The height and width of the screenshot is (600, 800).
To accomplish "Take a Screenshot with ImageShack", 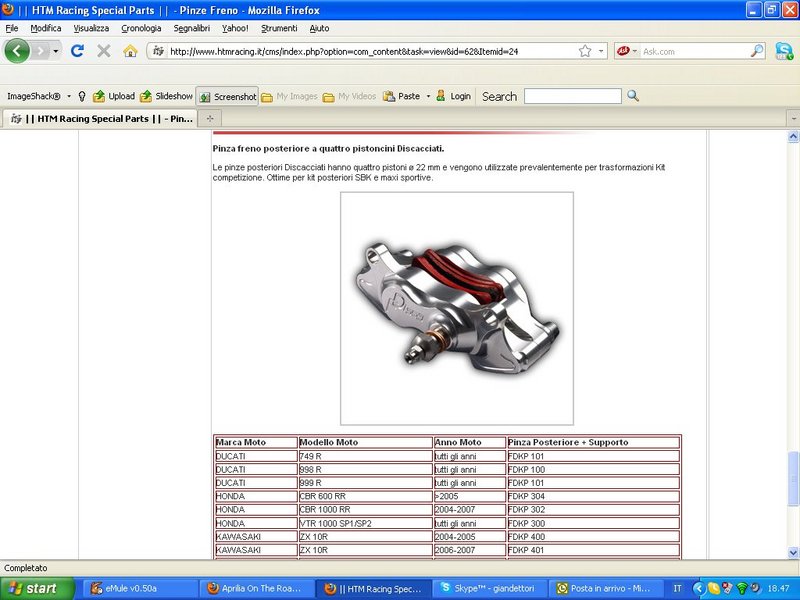I will tap(228, 96).
